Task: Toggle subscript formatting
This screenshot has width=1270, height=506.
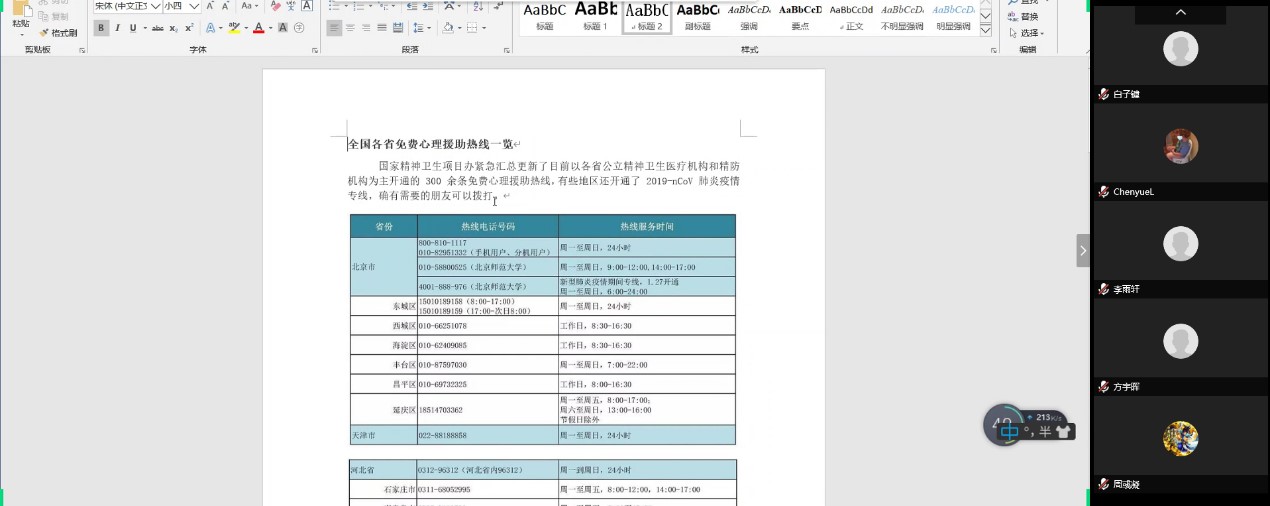Action: pyautogui.click(x=174, y=28)
